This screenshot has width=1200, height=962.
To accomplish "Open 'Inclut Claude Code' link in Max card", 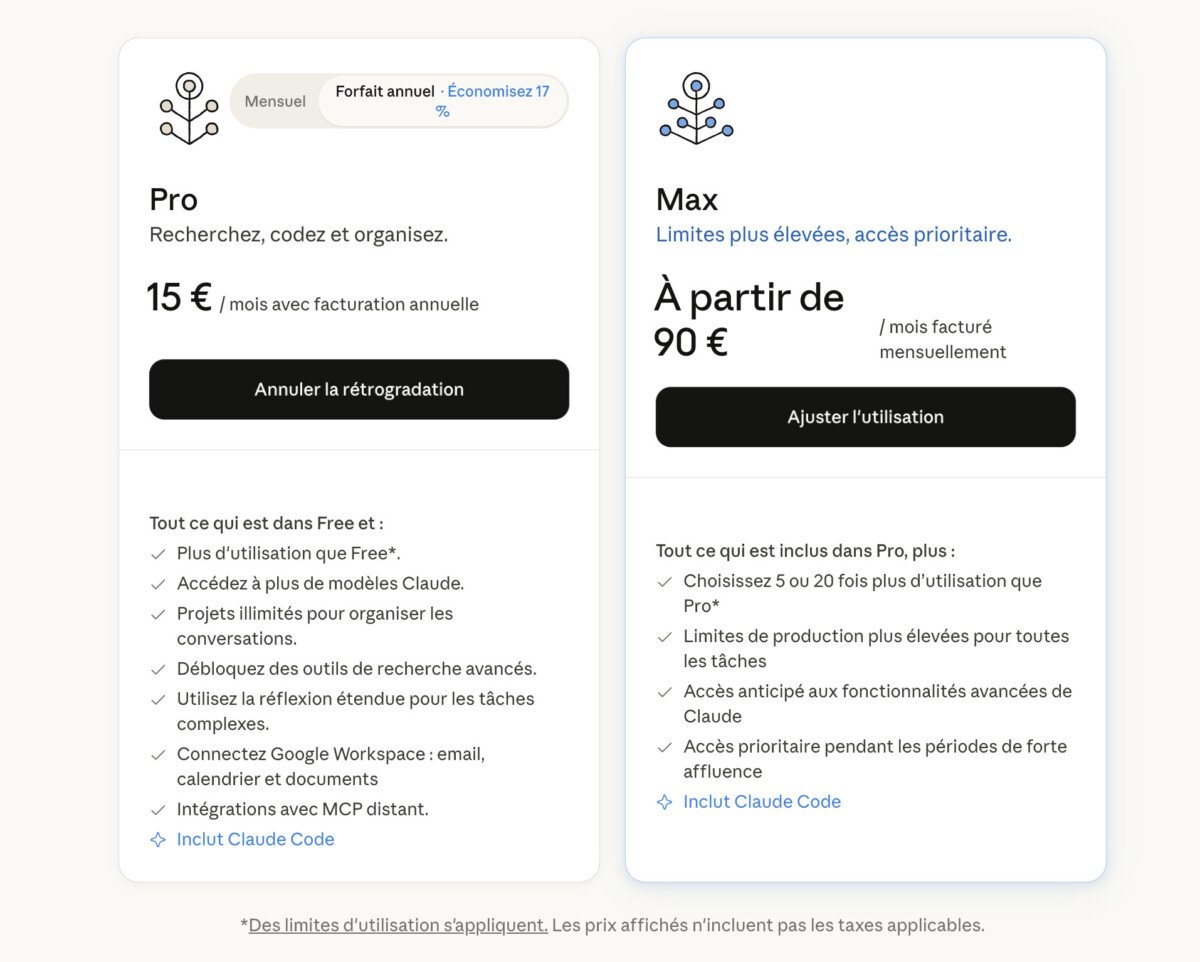I will coord(762,802).
